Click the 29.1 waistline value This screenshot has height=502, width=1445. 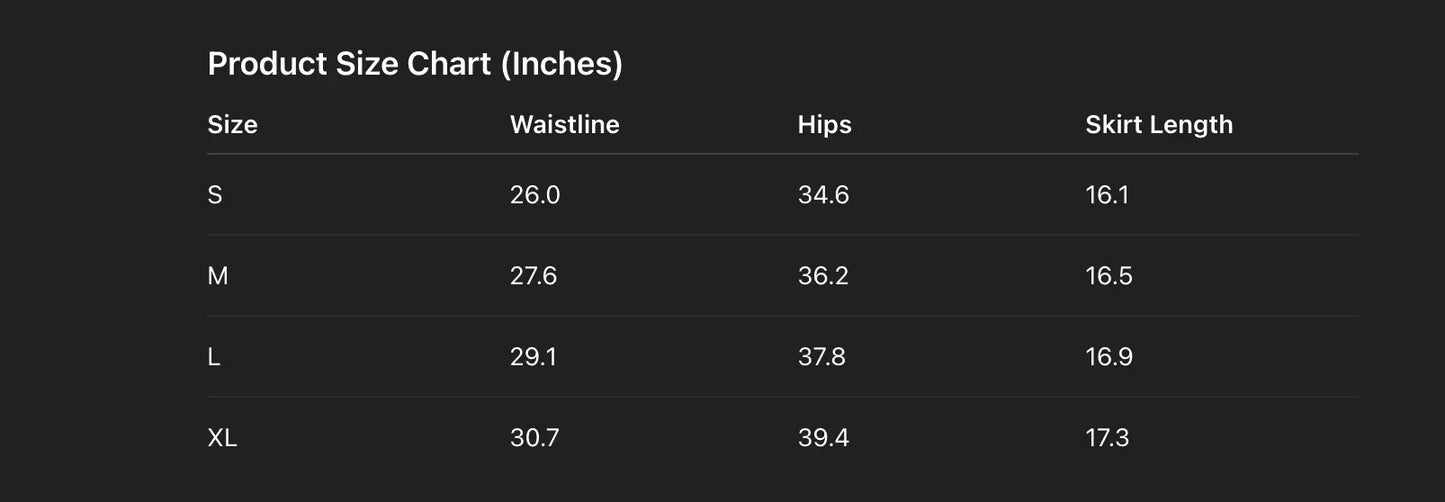pos(533,357)
